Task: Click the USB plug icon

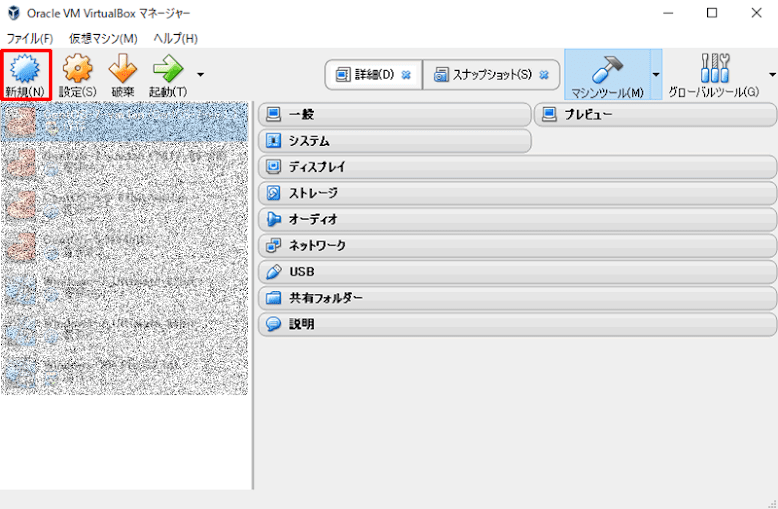Action: 273,272
